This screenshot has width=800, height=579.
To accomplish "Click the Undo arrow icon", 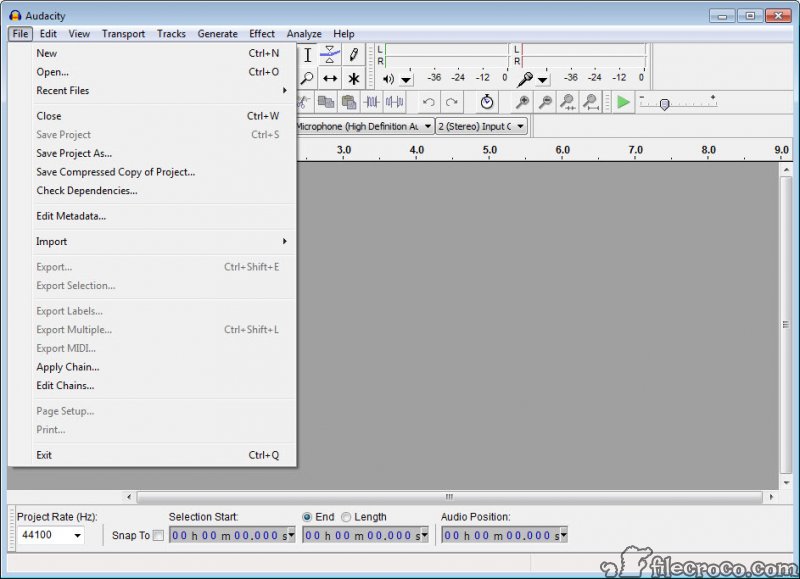I will click(429, 103).
